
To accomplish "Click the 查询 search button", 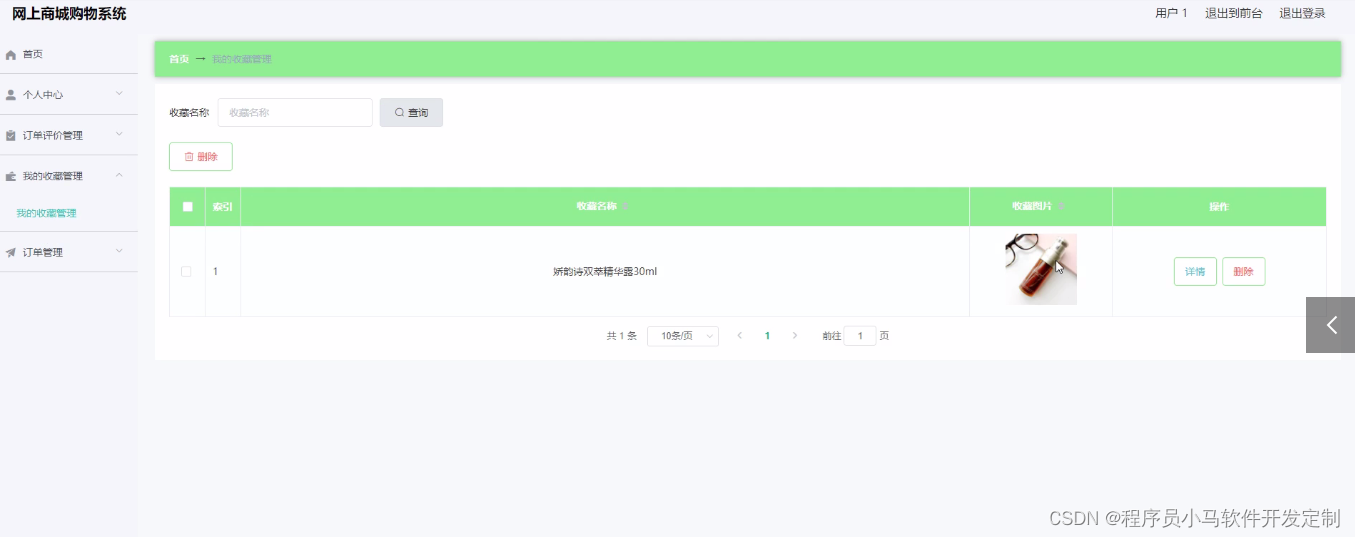I will click(411, 113).
